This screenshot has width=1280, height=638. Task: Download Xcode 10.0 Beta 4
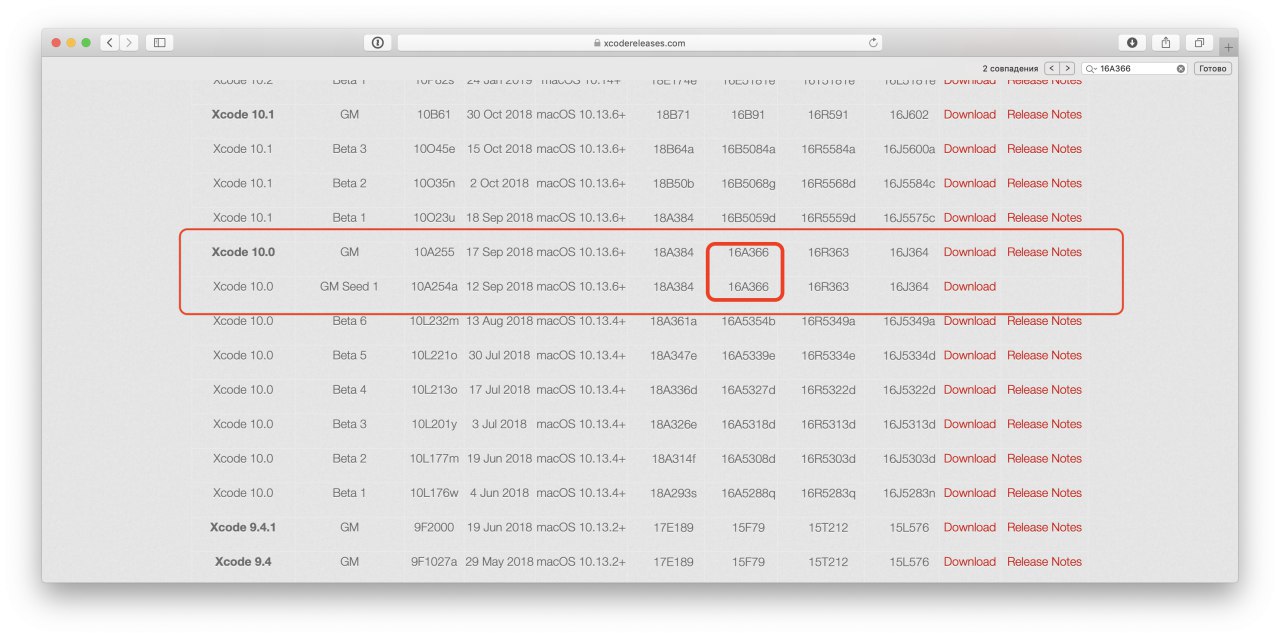point(969,390)
